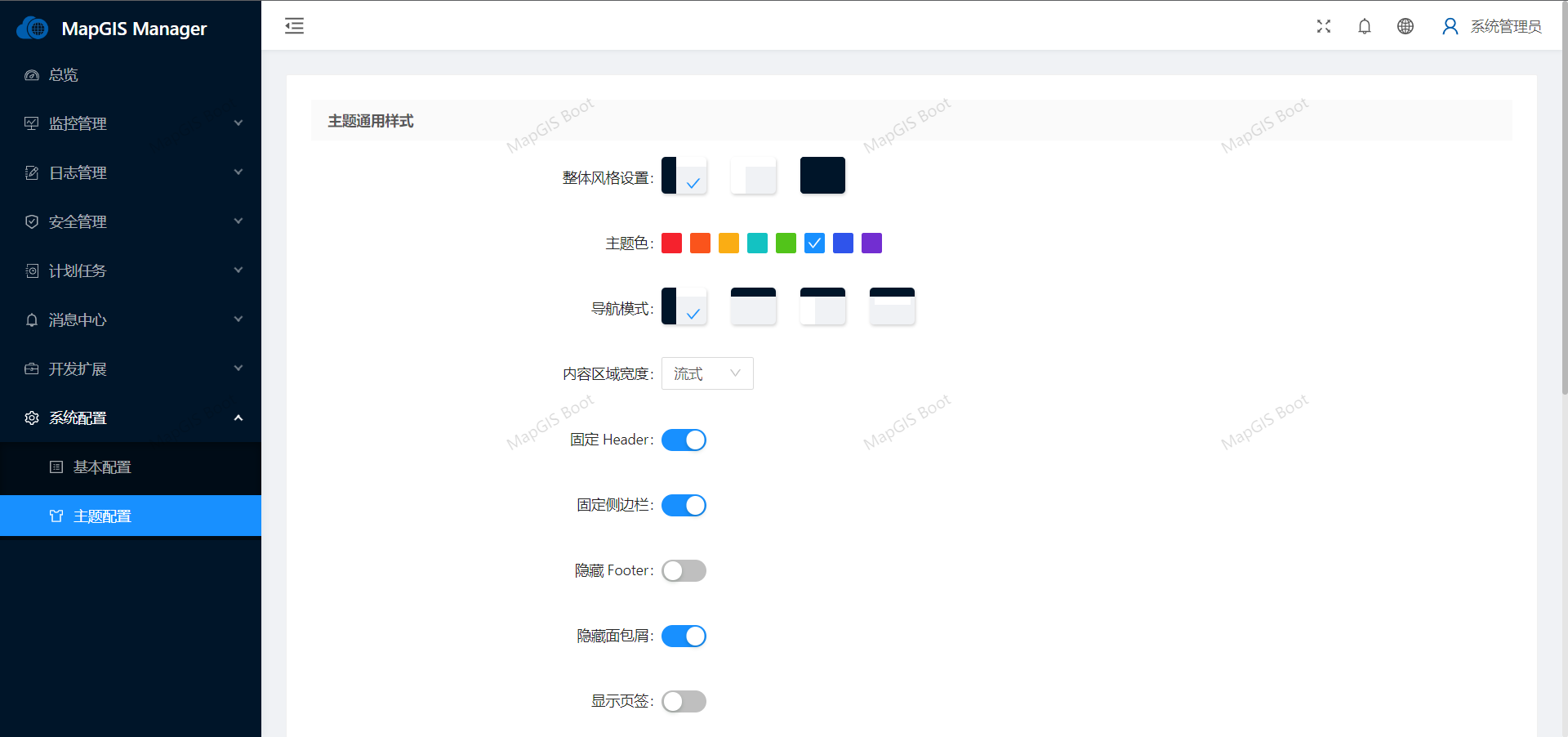Select the full dark overall style
The width and height of the screenshot is (1568, 737).
pyautogui.click(x=822, y=175)
